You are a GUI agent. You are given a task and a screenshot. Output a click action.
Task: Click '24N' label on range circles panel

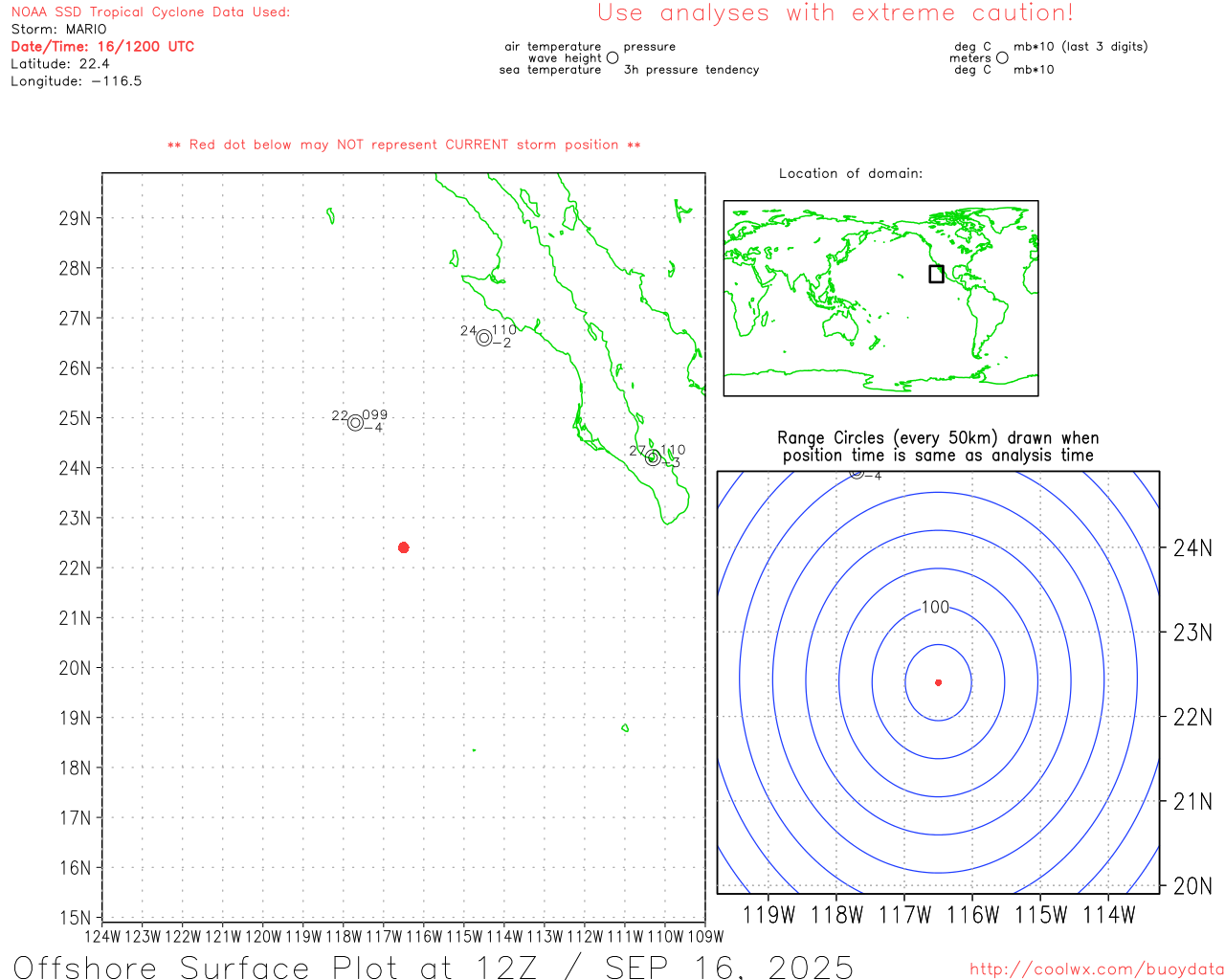1192,548
